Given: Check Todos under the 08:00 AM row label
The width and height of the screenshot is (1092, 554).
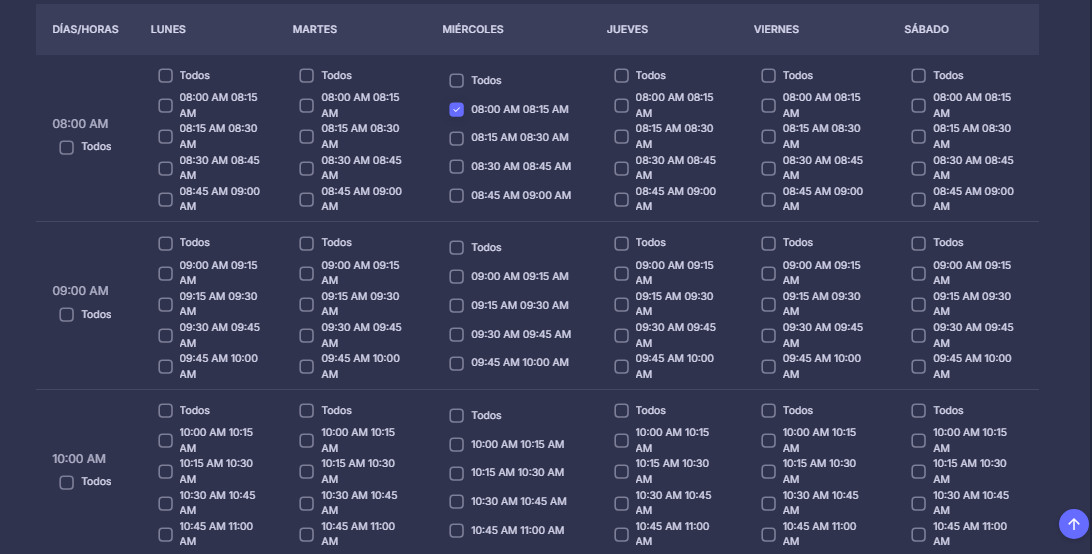Looking at the screenshot, I should pyautogui.click(x=67, y=148).
